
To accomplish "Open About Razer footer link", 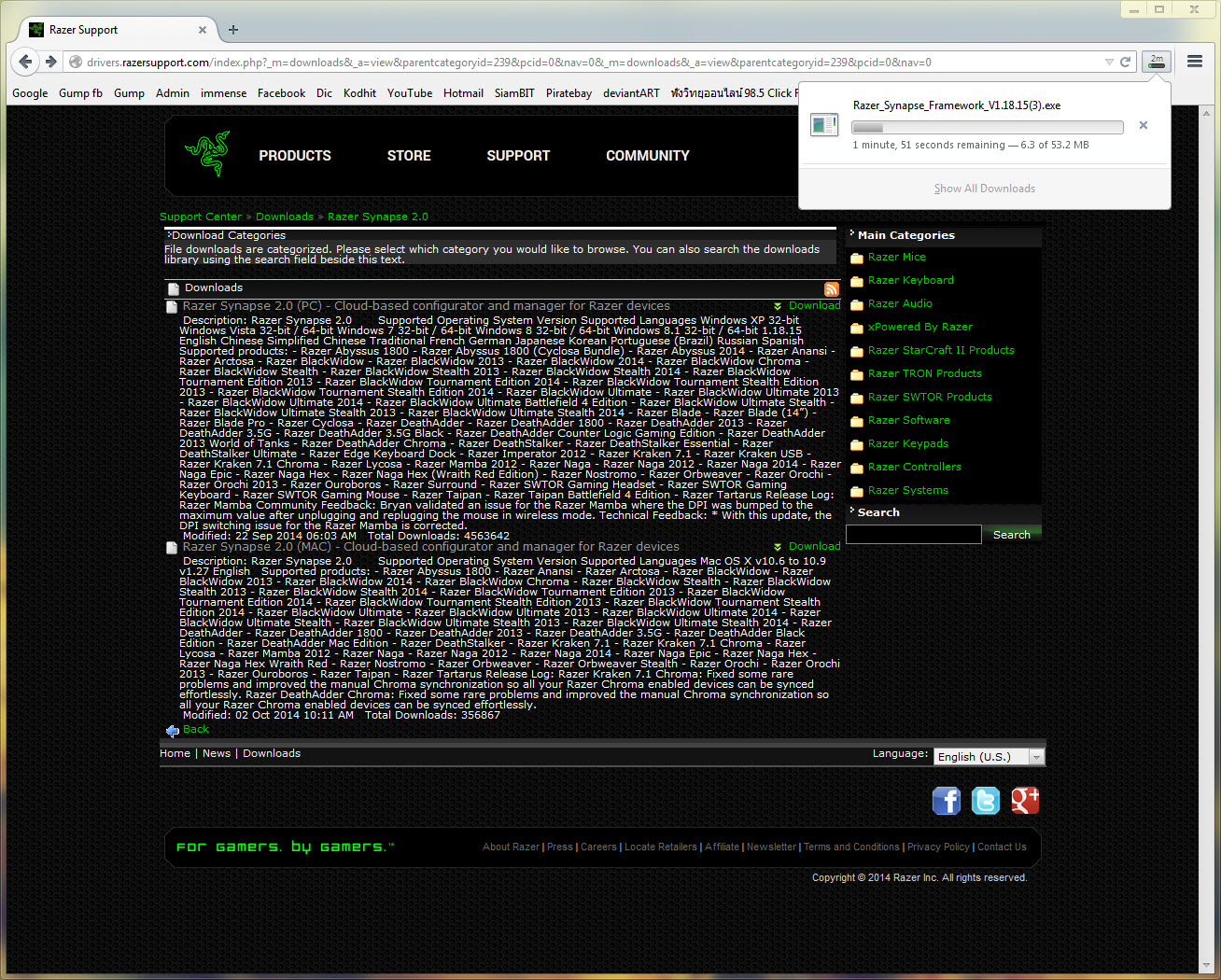I will pyautogui.click(x=511, y=847).
